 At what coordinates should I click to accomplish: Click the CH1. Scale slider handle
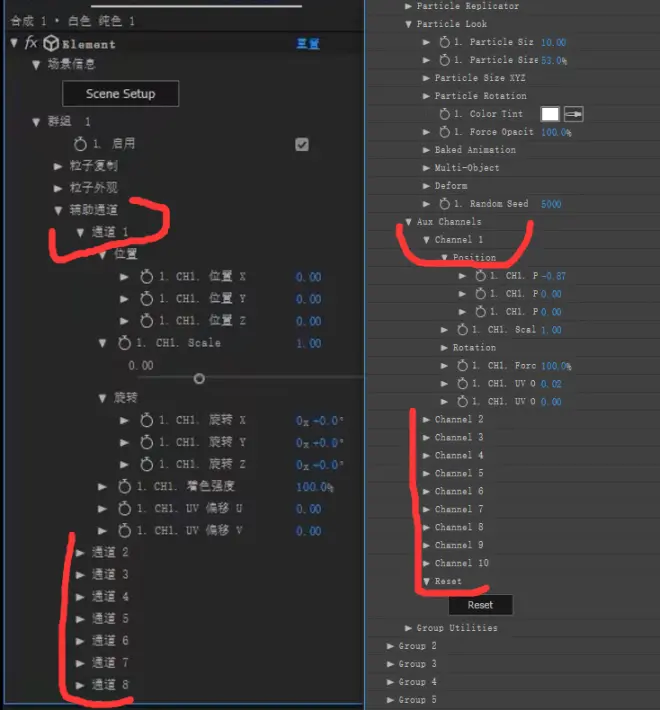click(199, 379)
